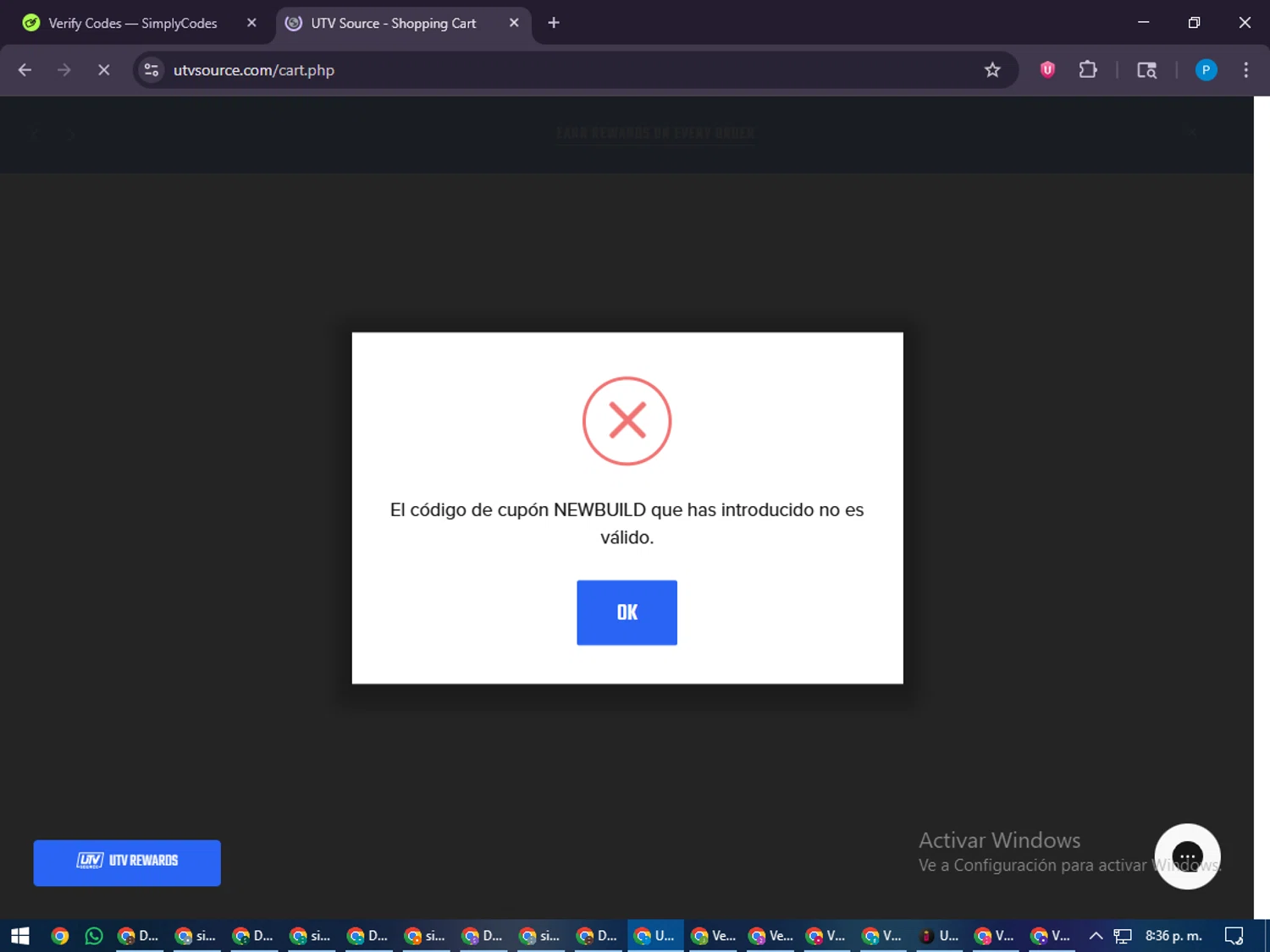The height and width of the screenshot is (952, 1270).
Task: Show hidden system tray icons
Action: [1095, 936]
